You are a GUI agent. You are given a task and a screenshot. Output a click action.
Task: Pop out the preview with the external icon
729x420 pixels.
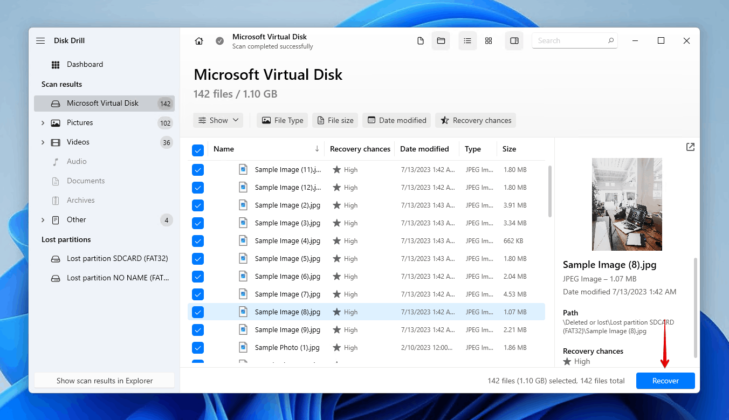pos(690,147)
